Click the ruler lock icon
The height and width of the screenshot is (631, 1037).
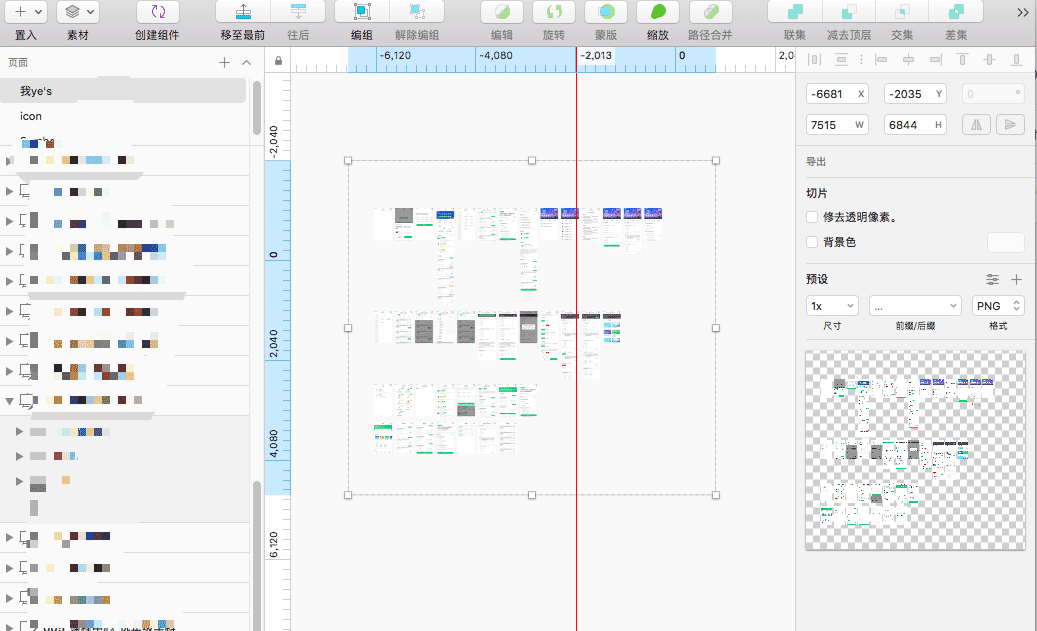click(x=278, y=61)
